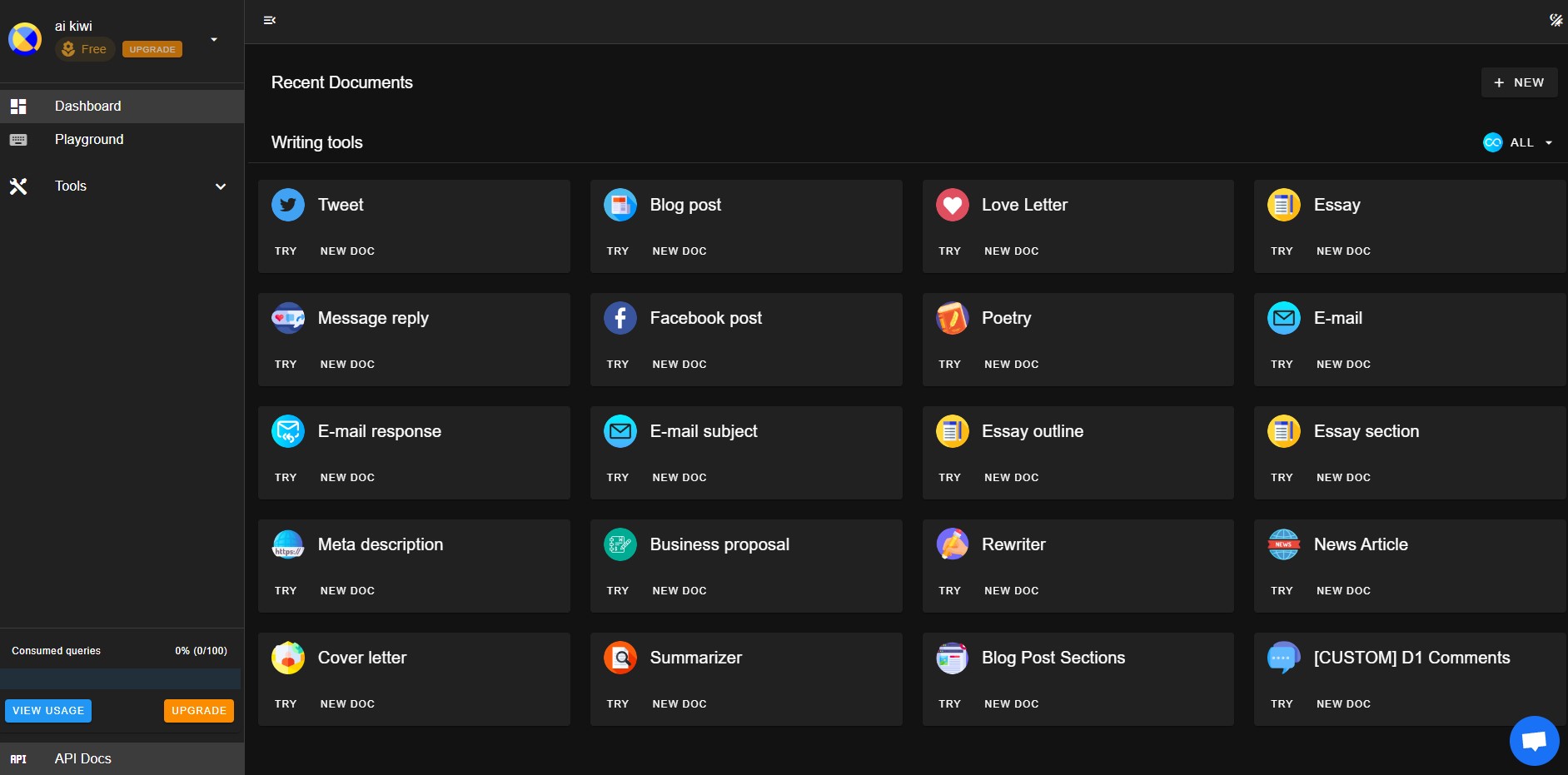Expand the account dropdown arrow
This screenshot has height=775, width=1568.
(214, 39)
